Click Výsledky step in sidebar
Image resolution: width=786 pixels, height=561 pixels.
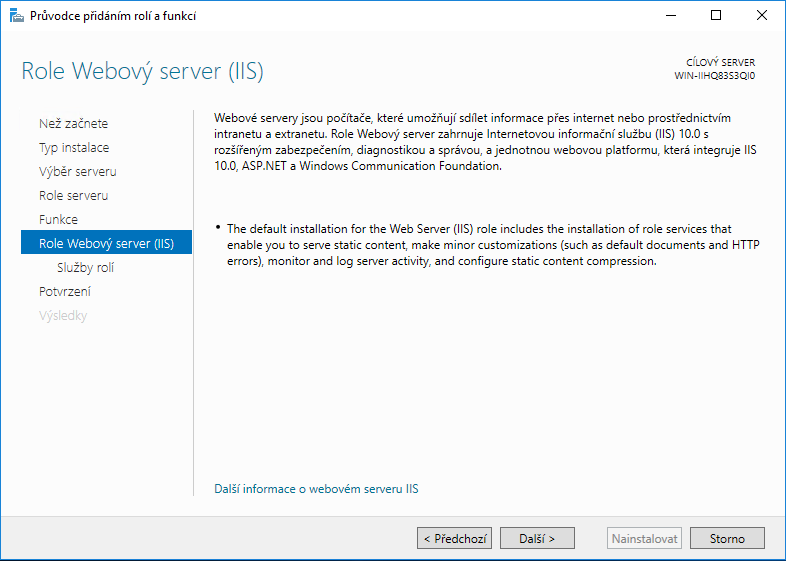click(63, 316)
